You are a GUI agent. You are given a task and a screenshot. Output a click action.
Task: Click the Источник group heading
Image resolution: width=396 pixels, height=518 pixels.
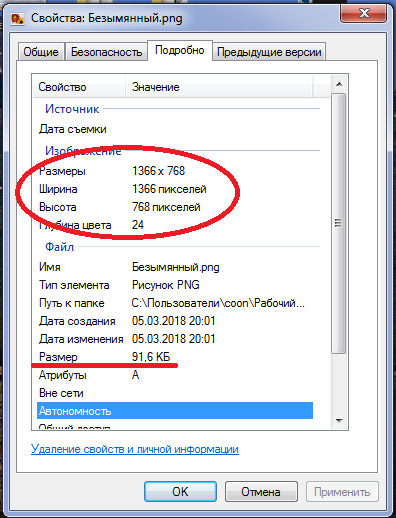point(72,109)
